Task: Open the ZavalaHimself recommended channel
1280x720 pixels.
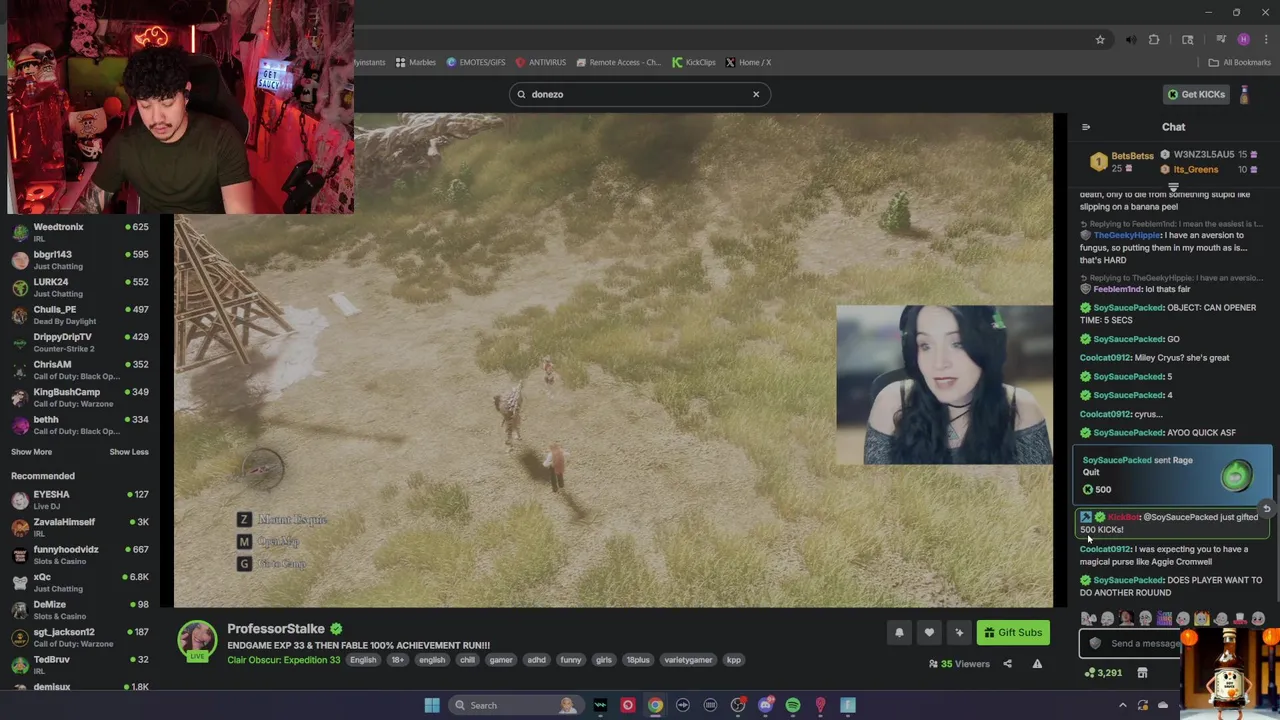Action: 80,527
